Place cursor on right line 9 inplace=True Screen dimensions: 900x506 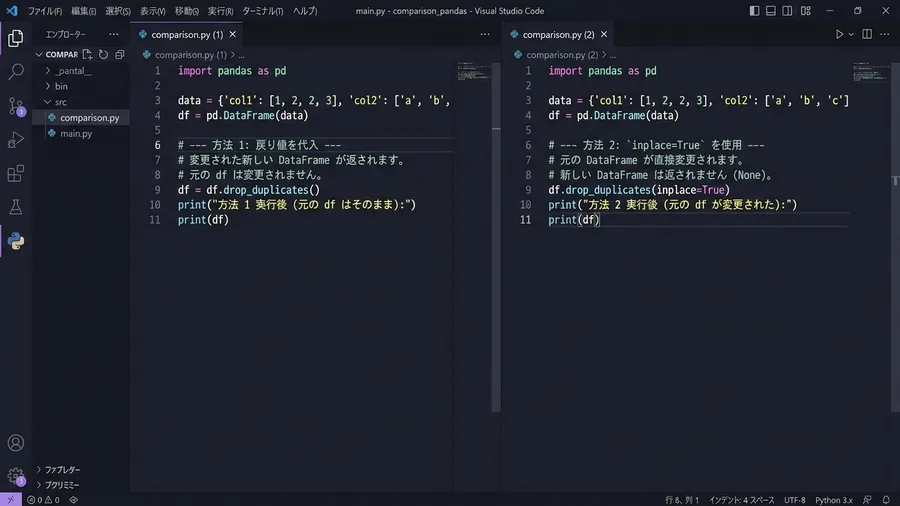click(690, 190)
